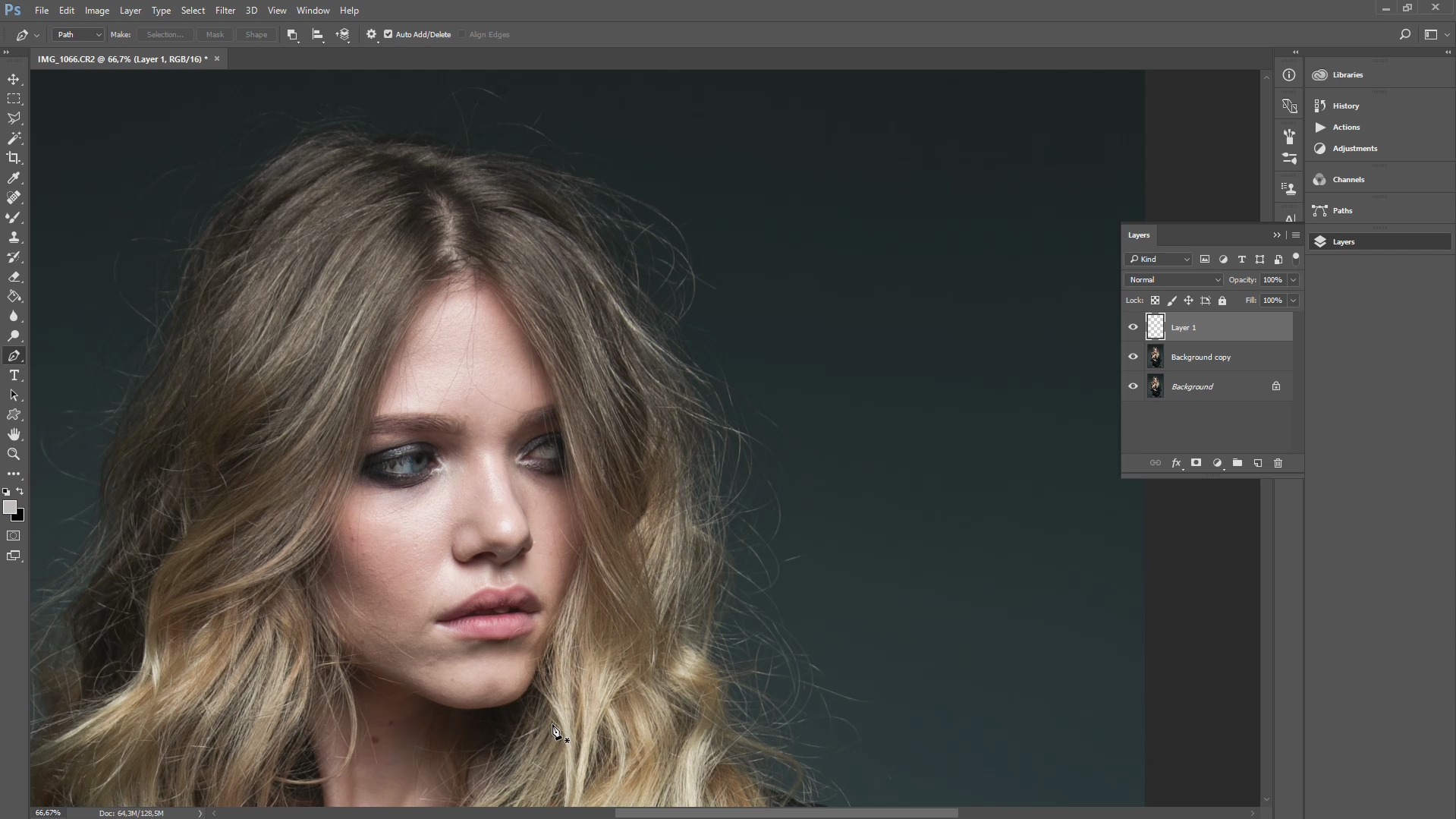1456x819 pixels.
Task: Select the Dodge tool
Action: [x=14, y=335]
